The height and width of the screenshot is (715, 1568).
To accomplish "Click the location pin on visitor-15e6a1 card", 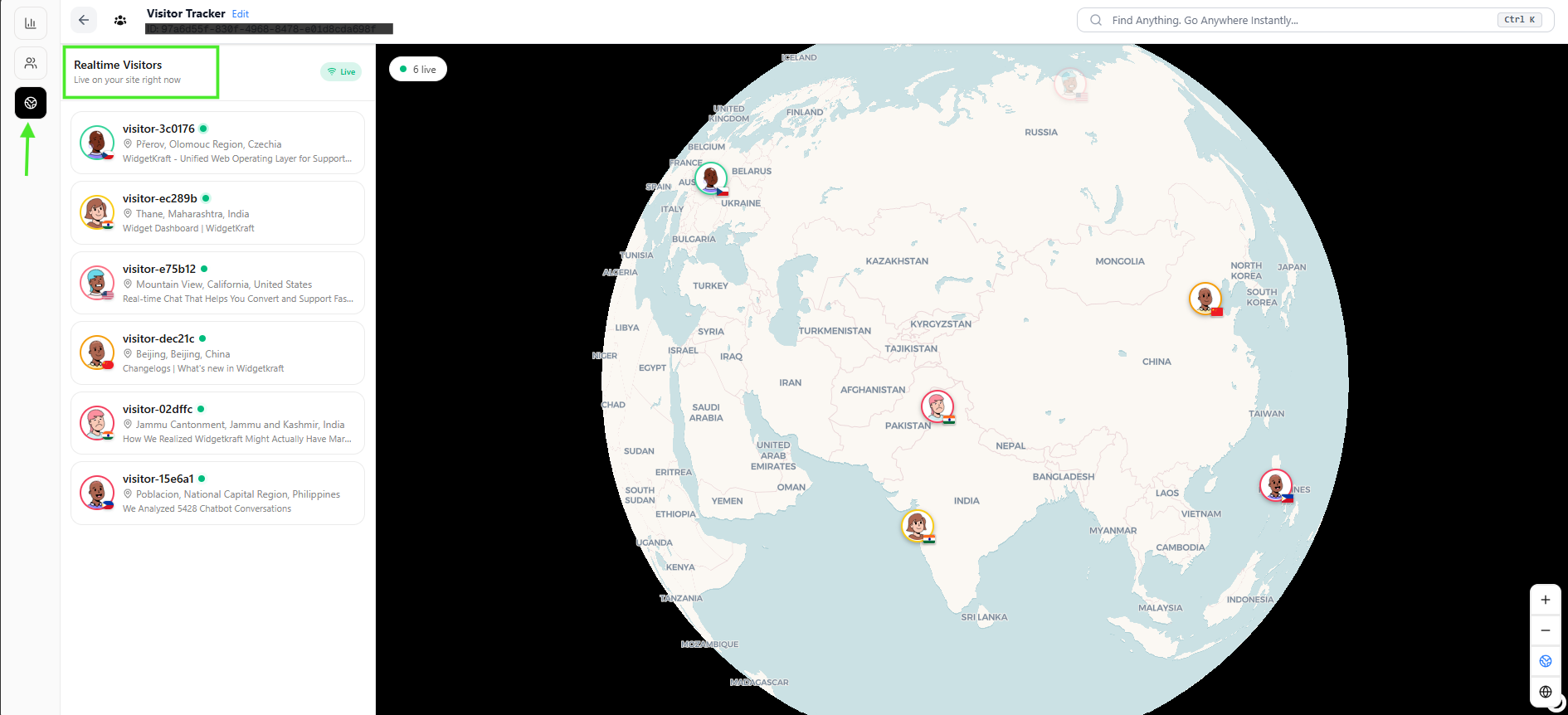I will pos(128,494).
